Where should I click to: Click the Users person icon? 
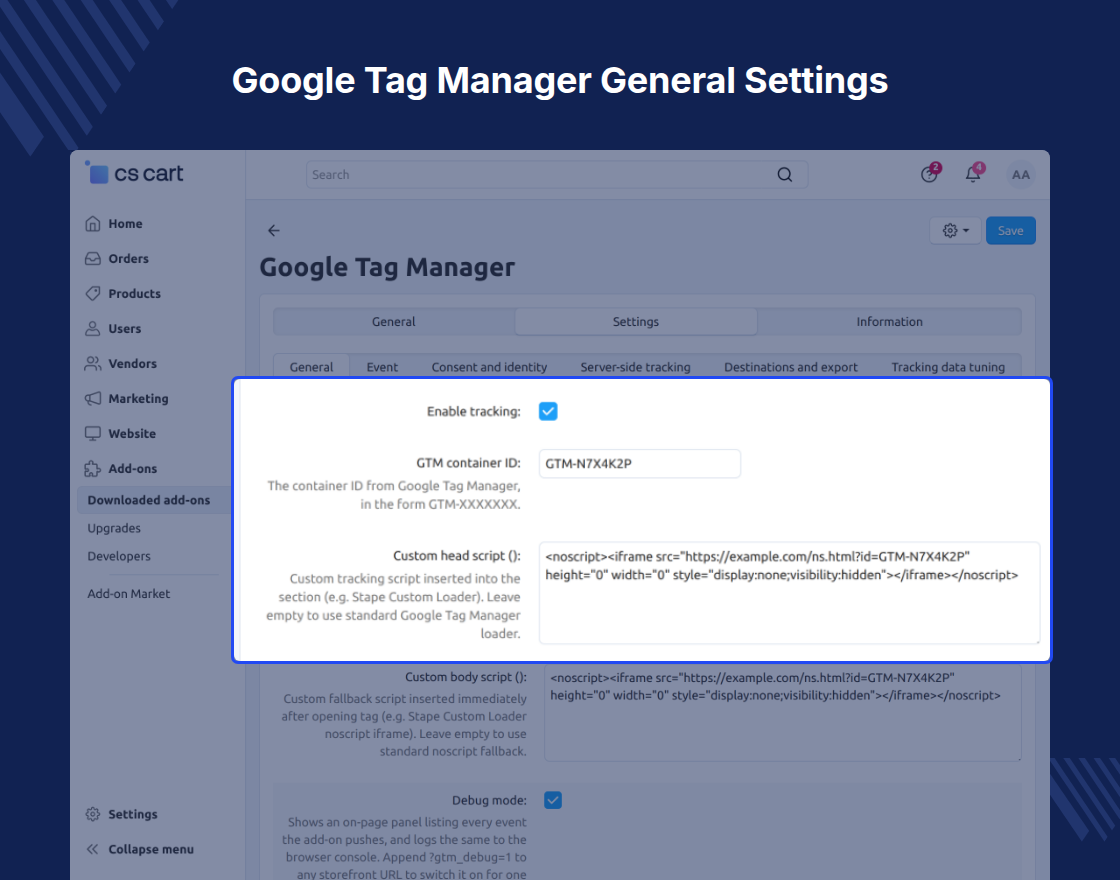[93, 329]
